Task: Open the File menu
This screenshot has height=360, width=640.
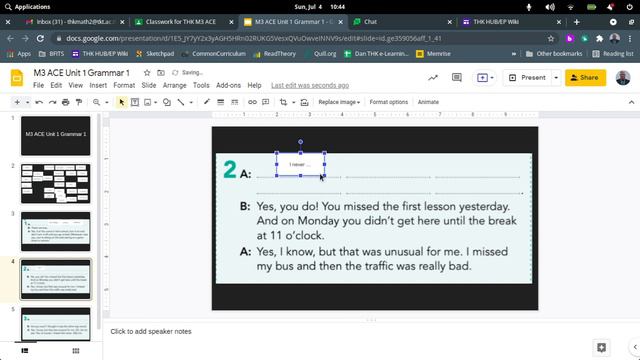Action: [38, 85]
